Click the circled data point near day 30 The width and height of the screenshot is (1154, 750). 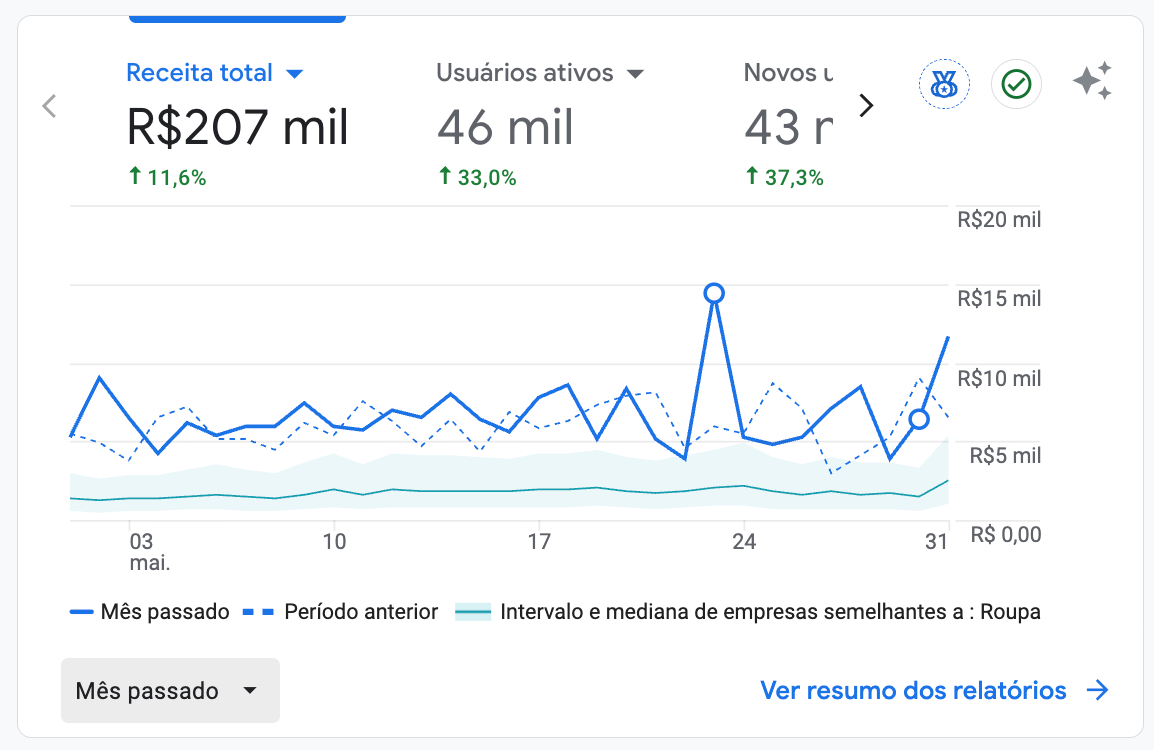pyautogui.click(x=918, y=420)
